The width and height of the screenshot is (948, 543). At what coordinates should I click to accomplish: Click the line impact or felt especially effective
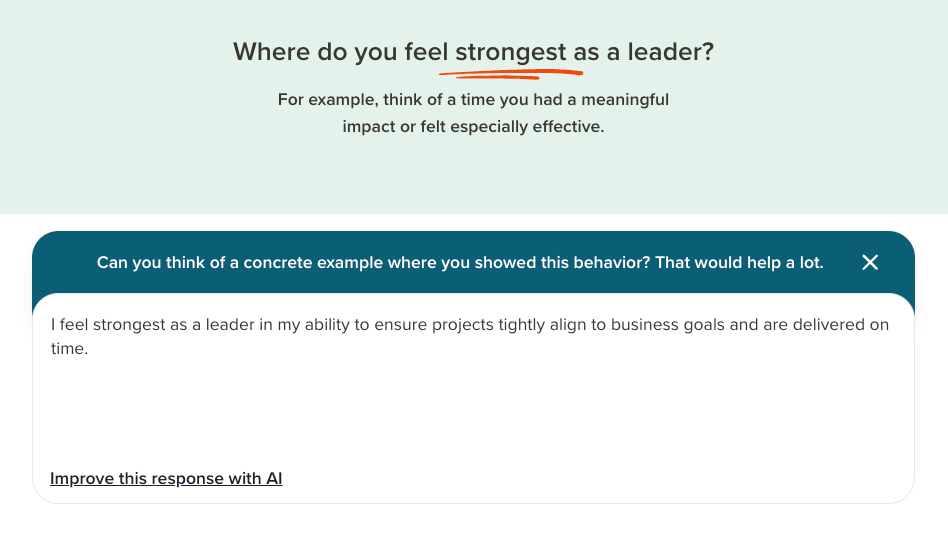point(473,126)
